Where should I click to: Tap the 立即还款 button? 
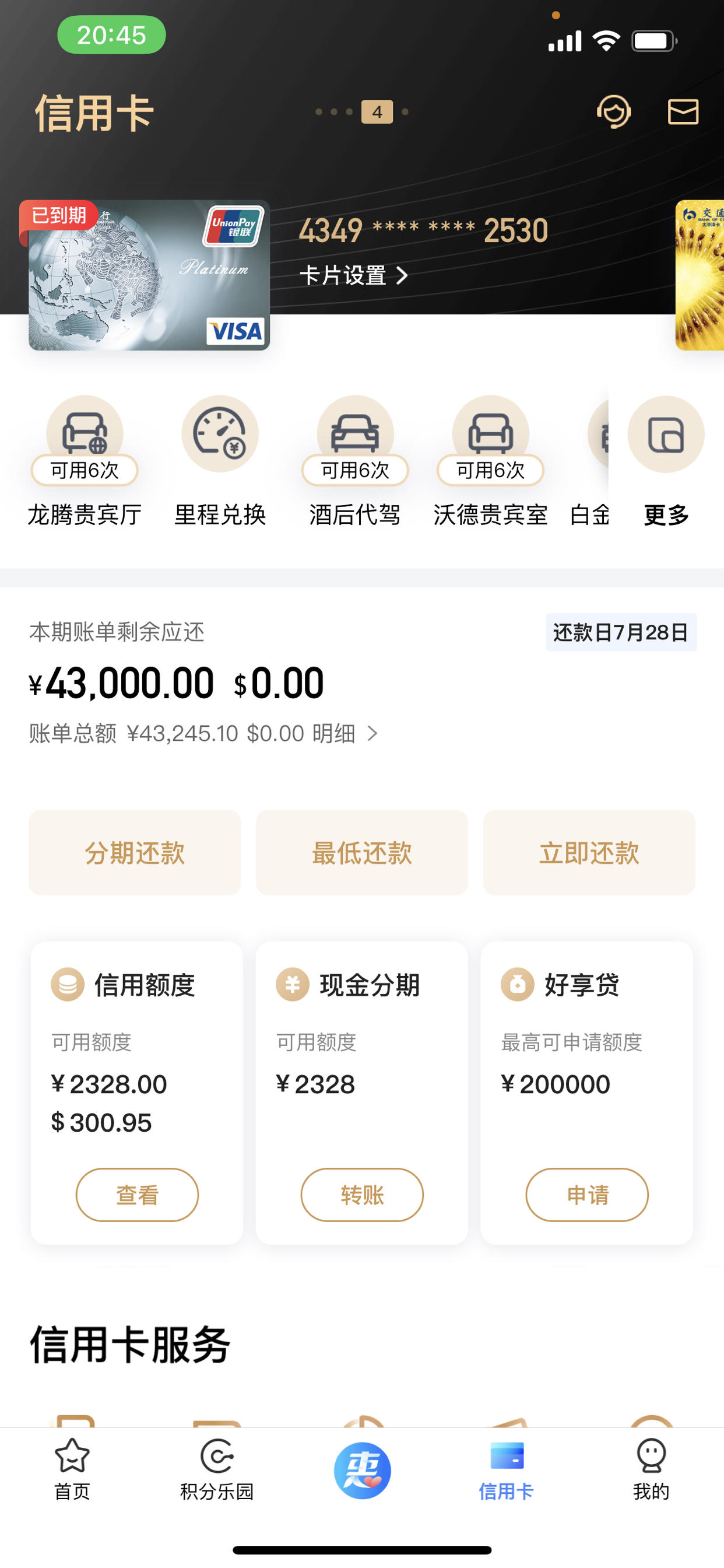click(589, 852)
